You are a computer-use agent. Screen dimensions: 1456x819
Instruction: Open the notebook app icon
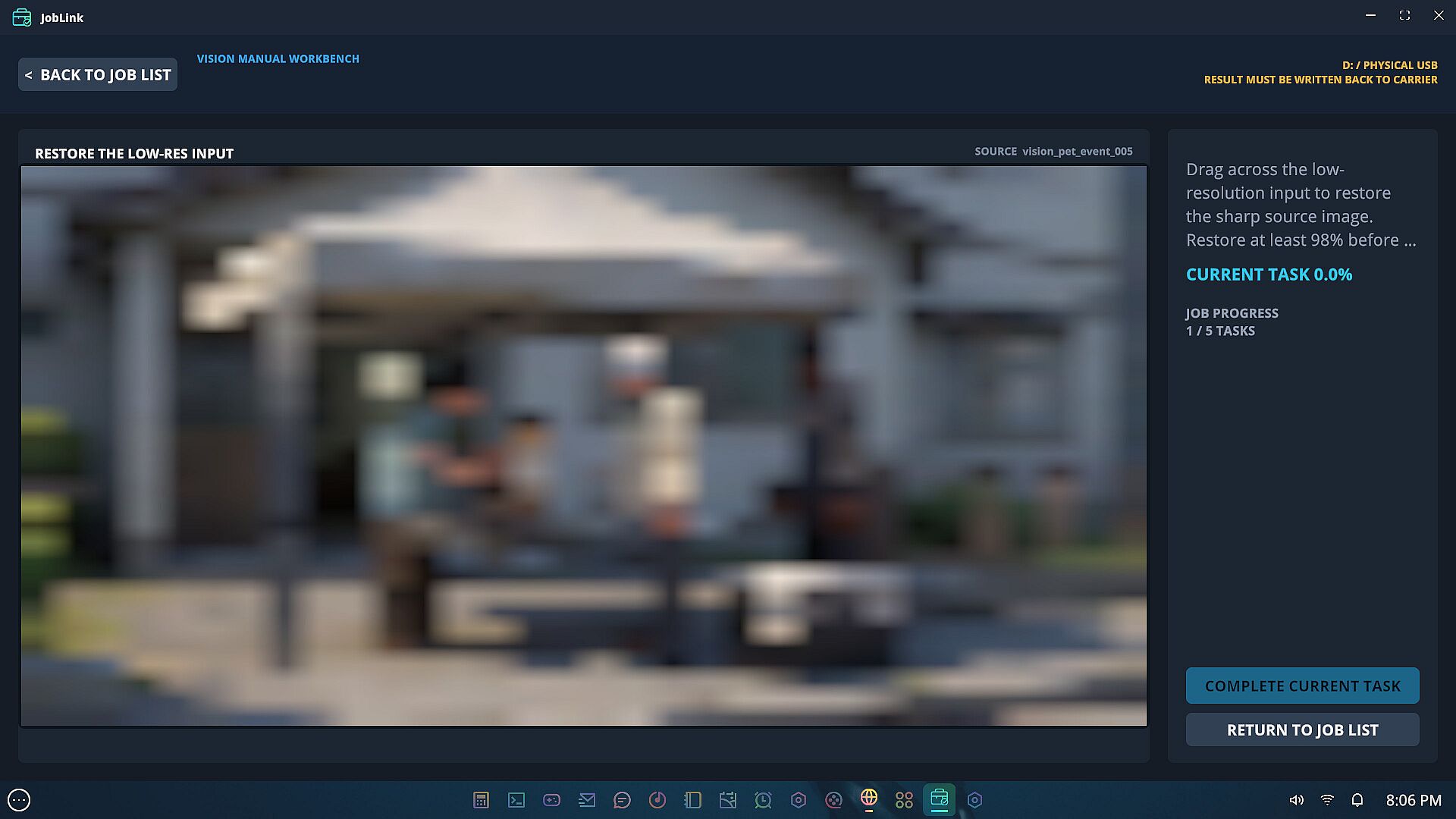[x=692, y=800]
